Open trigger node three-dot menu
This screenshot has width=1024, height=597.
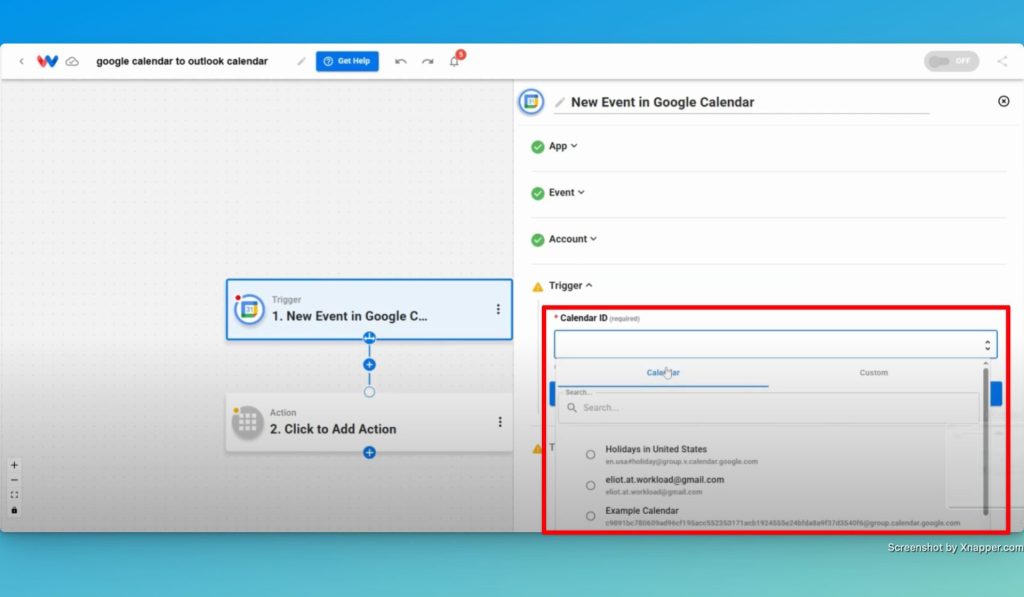click(x=498, y=309)
